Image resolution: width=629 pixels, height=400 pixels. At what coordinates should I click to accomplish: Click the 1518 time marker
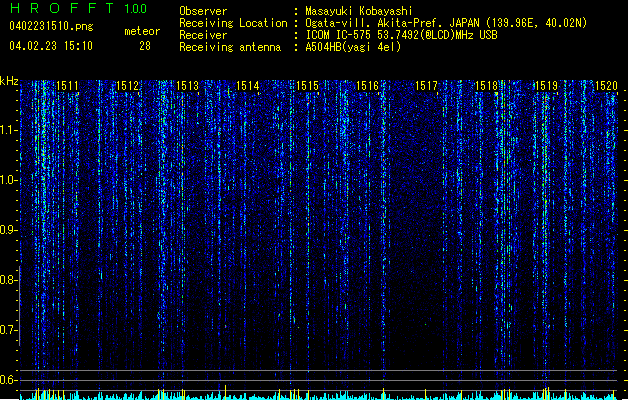(486, 86)
